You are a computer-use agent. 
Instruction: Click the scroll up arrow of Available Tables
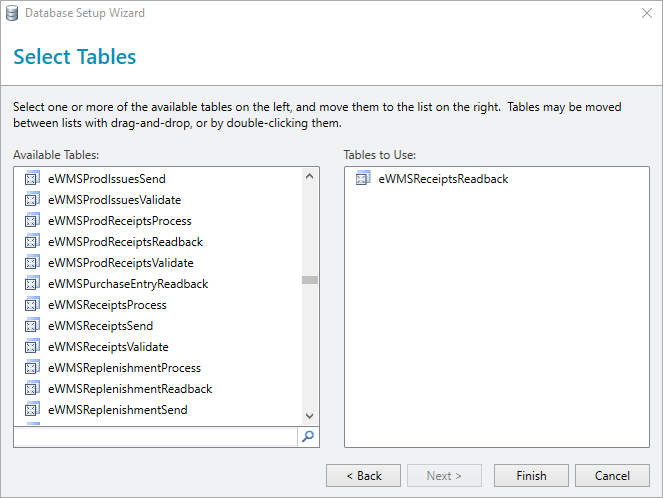coord(310,176)
